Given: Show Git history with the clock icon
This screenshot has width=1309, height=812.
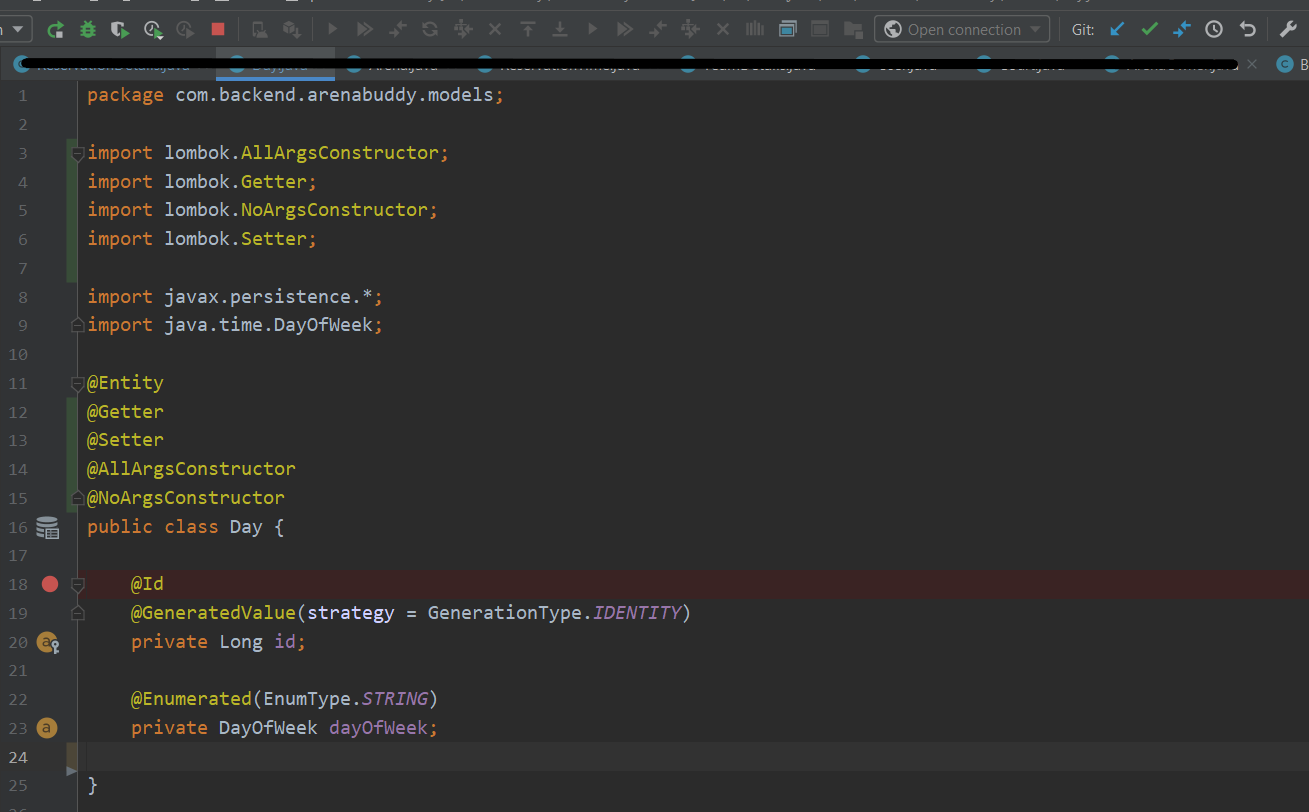Looking at the screenshot, I should (x=1214, y=29).
